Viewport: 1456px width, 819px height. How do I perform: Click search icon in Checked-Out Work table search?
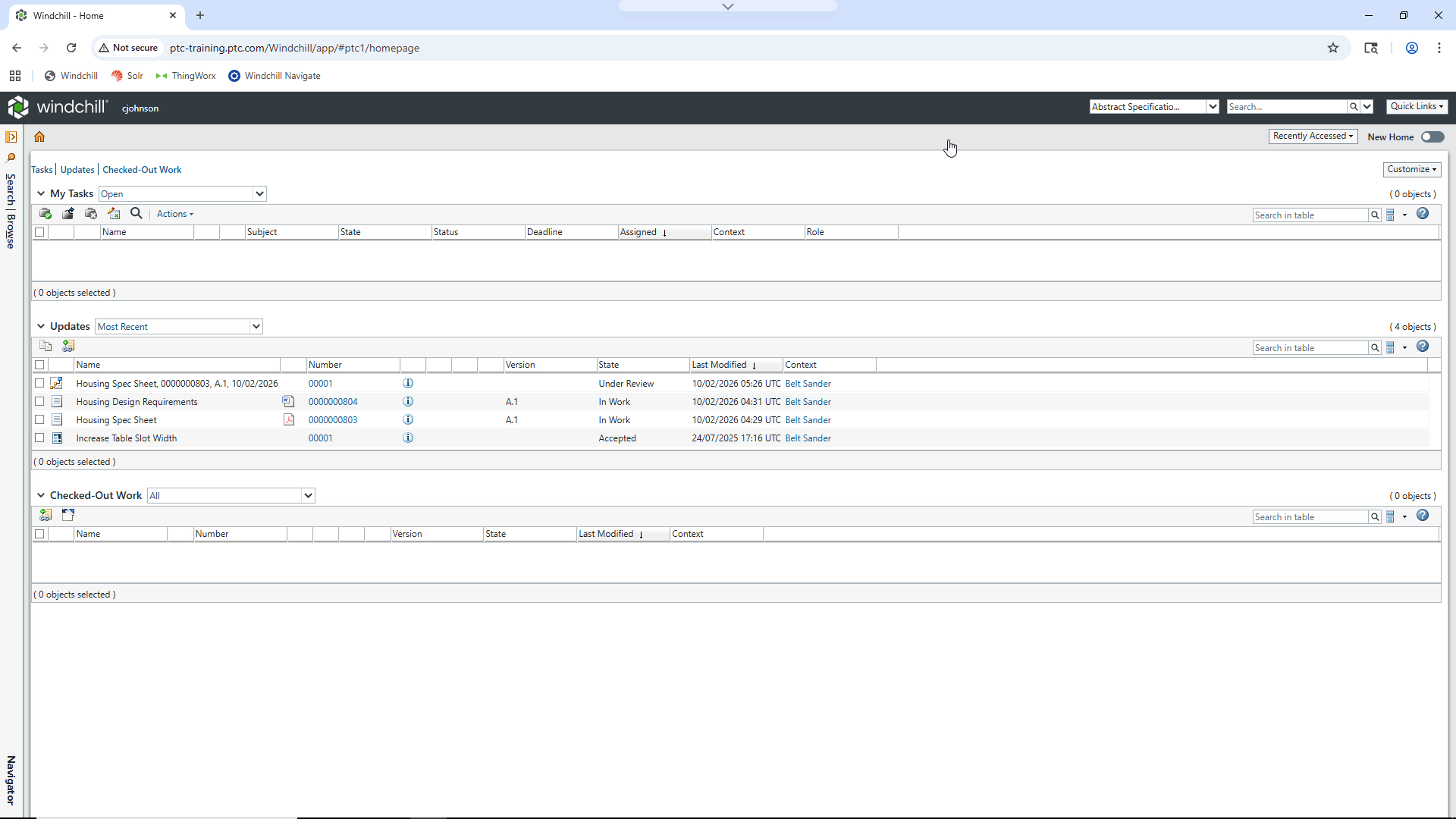click(1375, 517)
